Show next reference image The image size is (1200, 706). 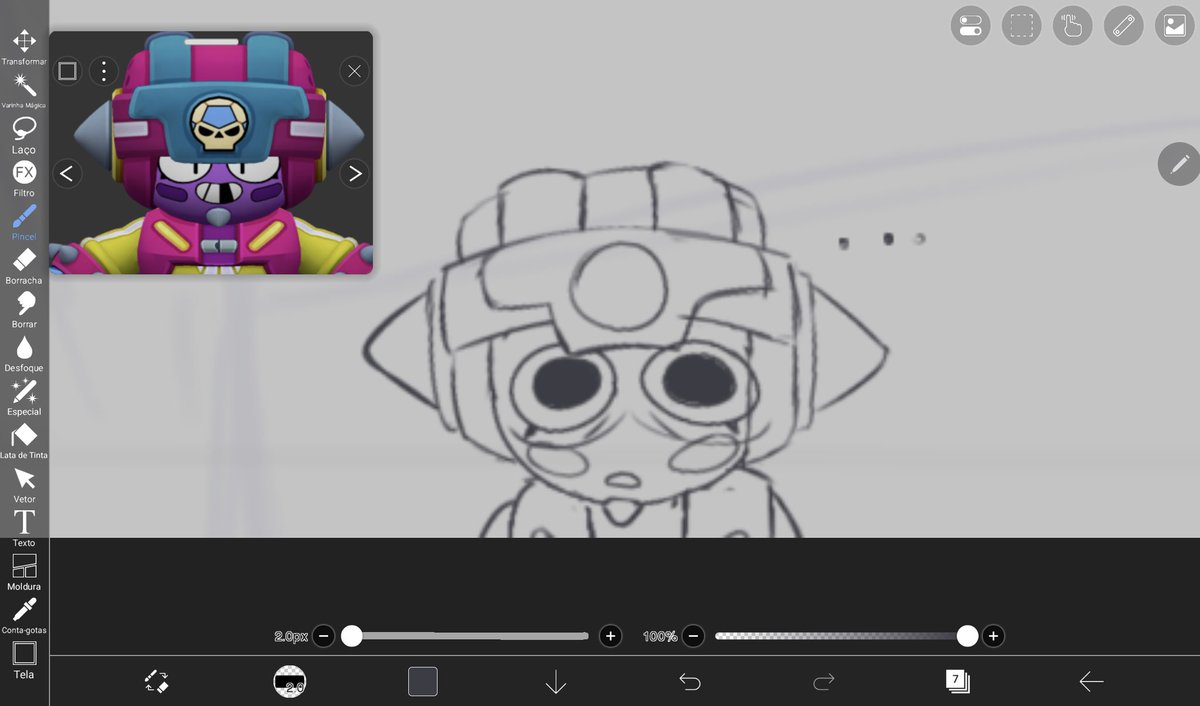coord(354,173)
